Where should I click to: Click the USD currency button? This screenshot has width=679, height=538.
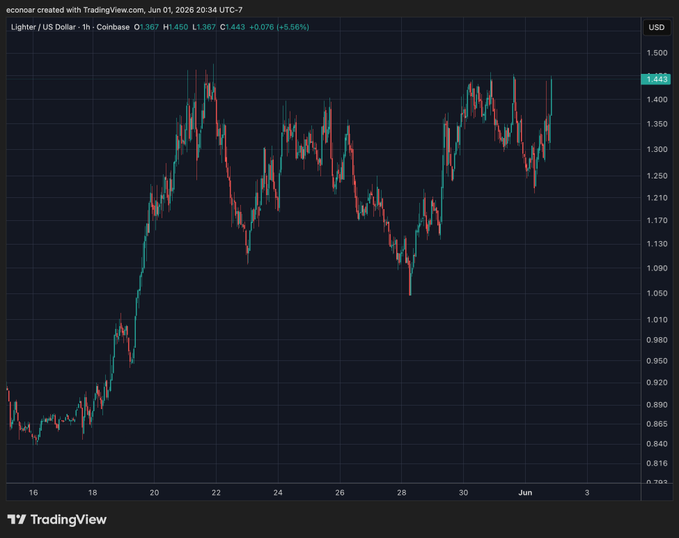[x=656, y=27]
